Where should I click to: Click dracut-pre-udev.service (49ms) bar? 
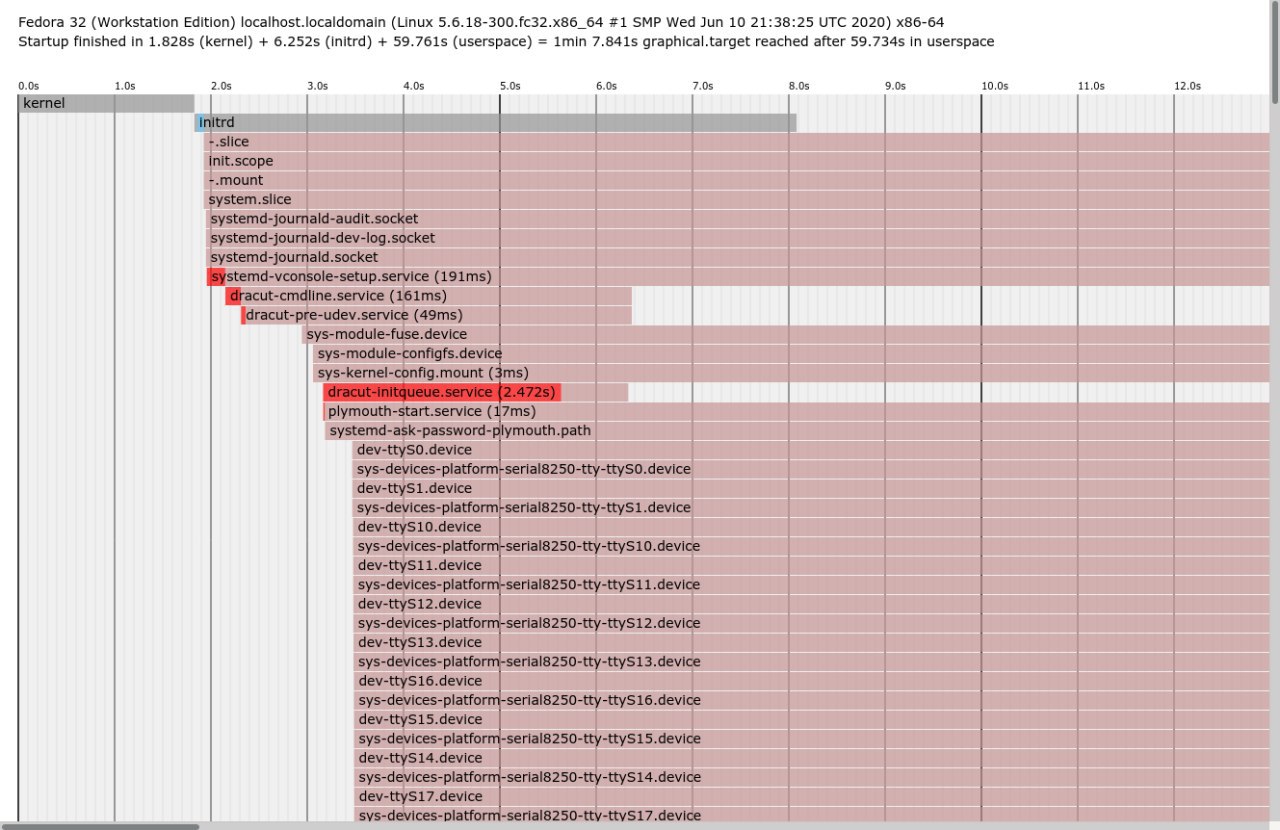tap(436, 315)
